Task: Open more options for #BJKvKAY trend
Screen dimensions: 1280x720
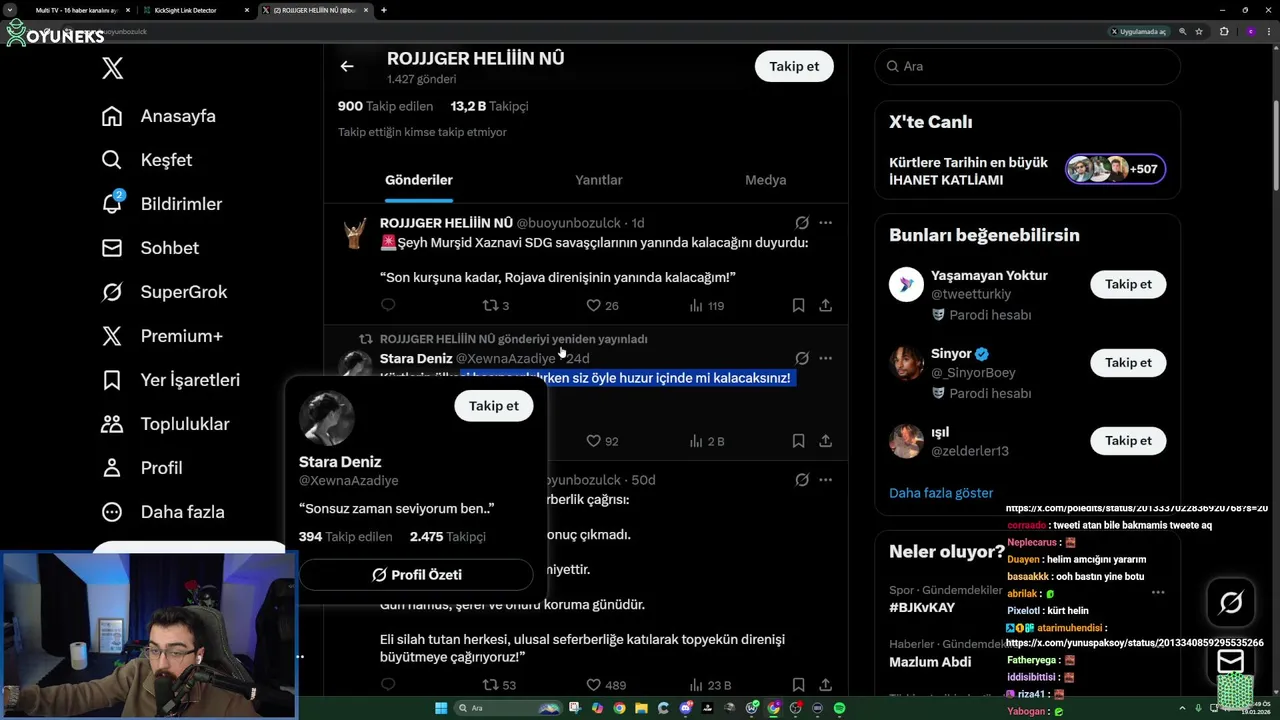Action: coord(1157,592)
